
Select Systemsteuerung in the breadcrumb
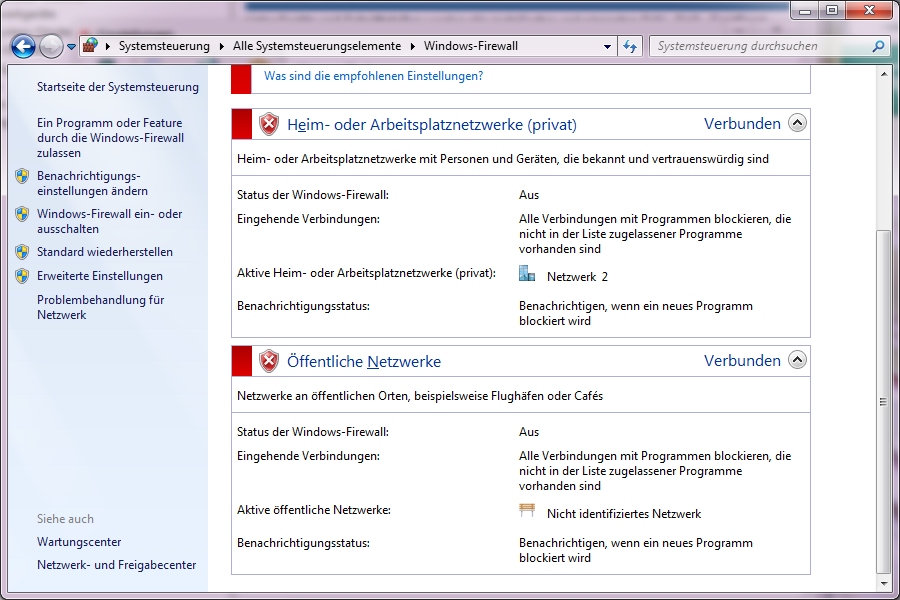coord(164,46)
